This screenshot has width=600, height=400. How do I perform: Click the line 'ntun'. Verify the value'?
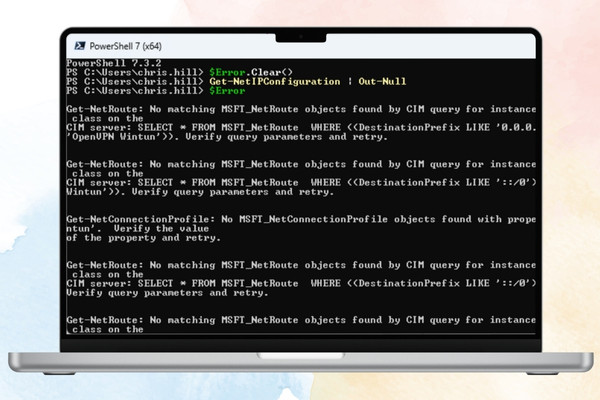coord(138,229)
